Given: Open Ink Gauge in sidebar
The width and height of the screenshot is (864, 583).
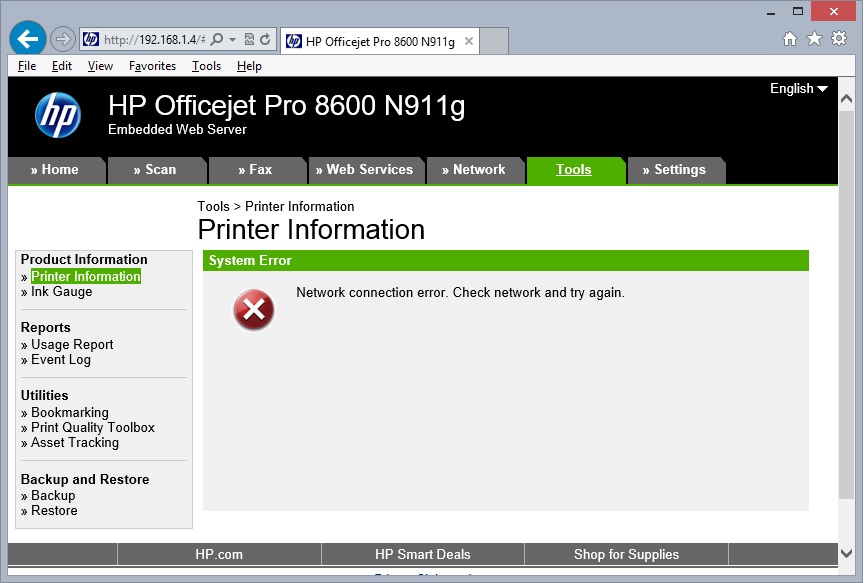Looking at the screenshot, I should point(61,292).
